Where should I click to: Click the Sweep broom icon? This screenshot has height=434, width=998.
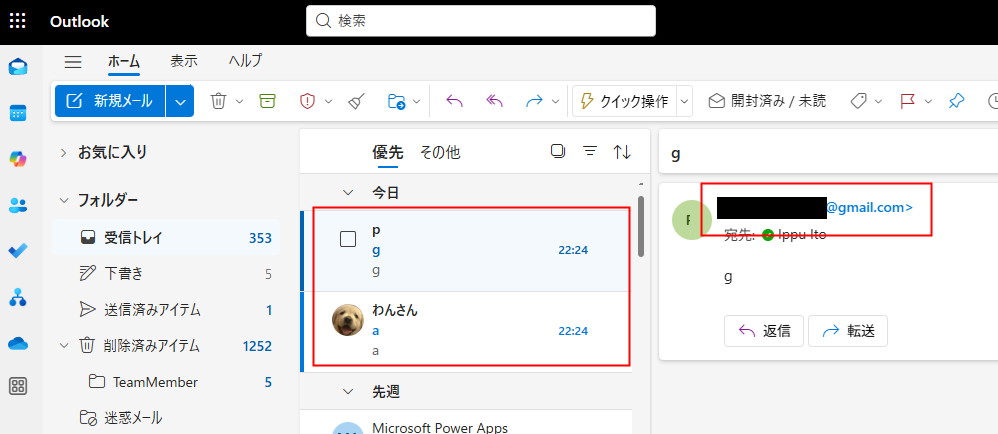pyautogui.click(x=356, y=101)
